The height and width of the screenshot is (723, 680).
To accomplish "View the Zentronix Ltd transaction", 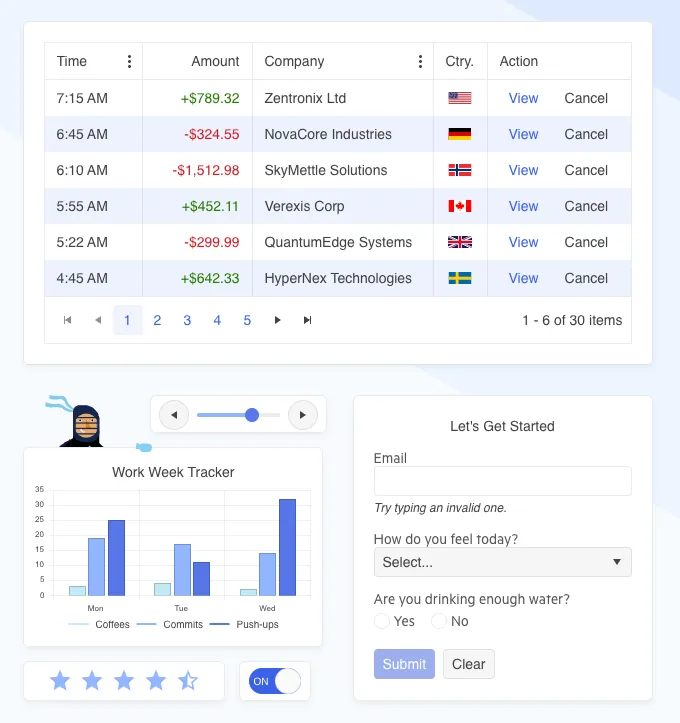I will point(523,98).
